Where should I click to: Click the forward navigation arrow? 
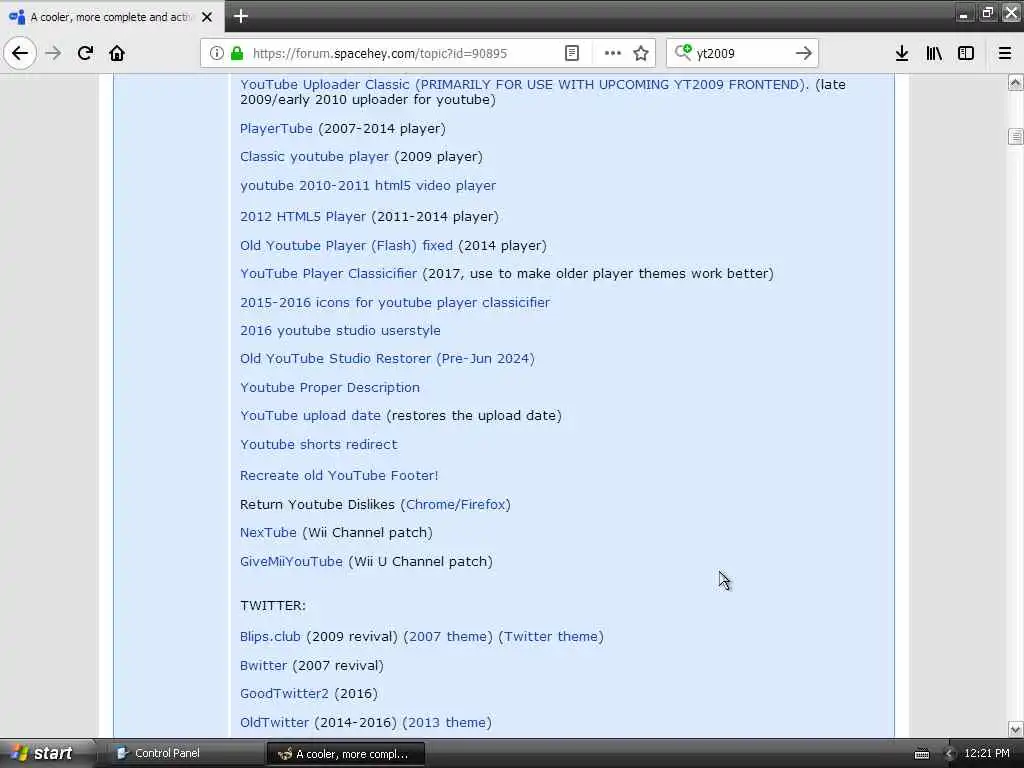(x=54, y=53)
